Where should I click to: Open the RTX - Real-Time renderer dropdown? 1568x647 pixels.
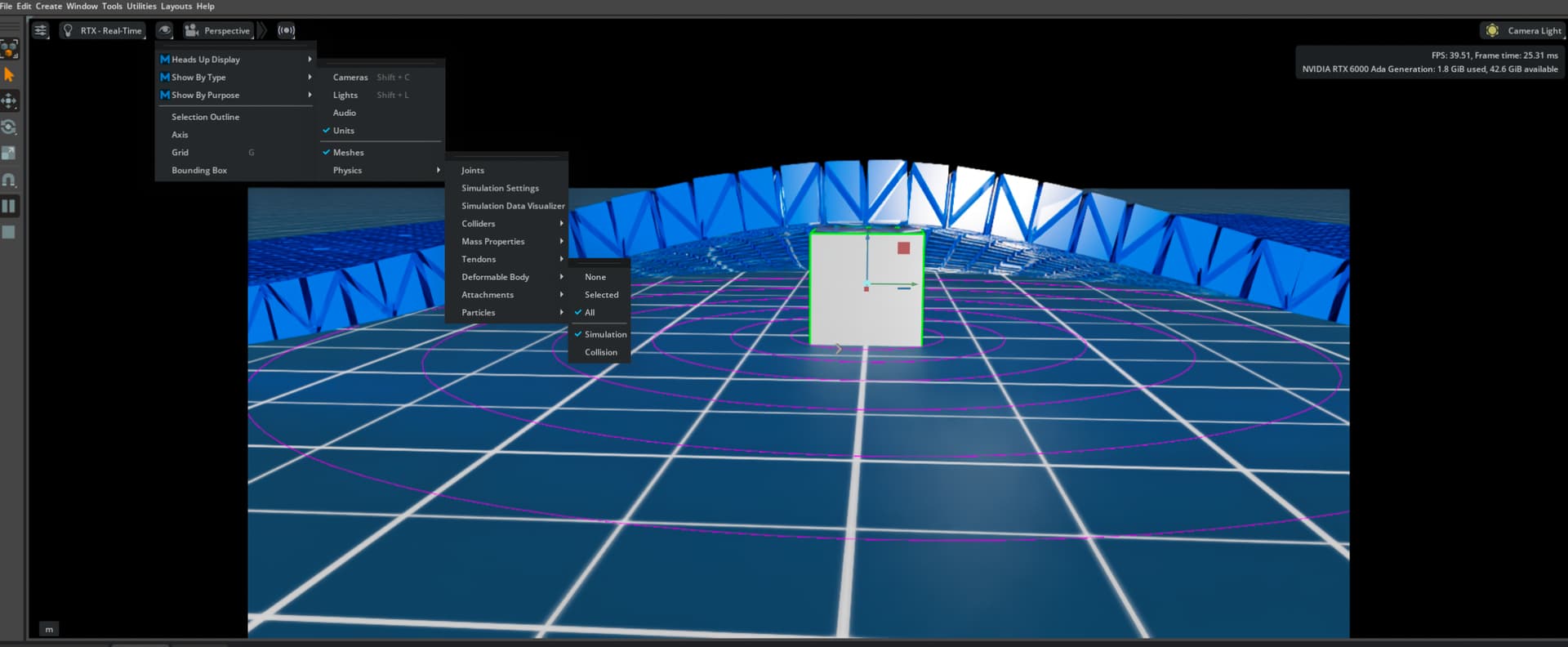point(103,30)
